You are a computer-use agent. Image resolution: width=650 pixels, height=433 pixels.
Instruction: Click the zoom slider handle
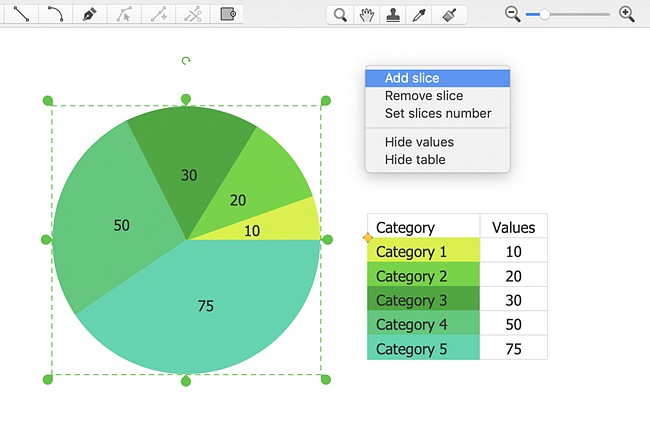(x=544, y=14)
